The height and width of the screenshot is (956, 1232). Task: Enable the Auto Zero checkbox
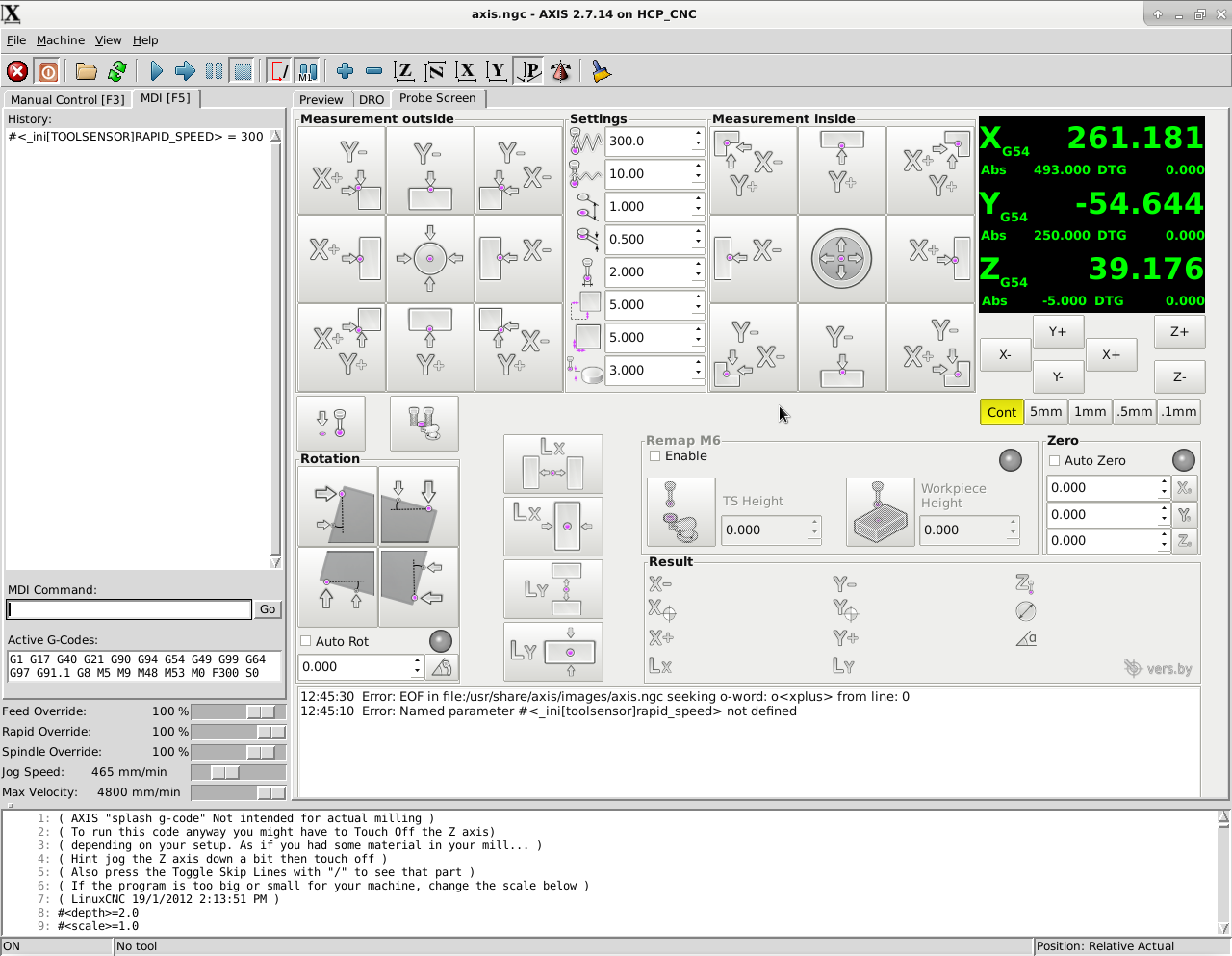pyautogui.click(x=1055, y=461)
